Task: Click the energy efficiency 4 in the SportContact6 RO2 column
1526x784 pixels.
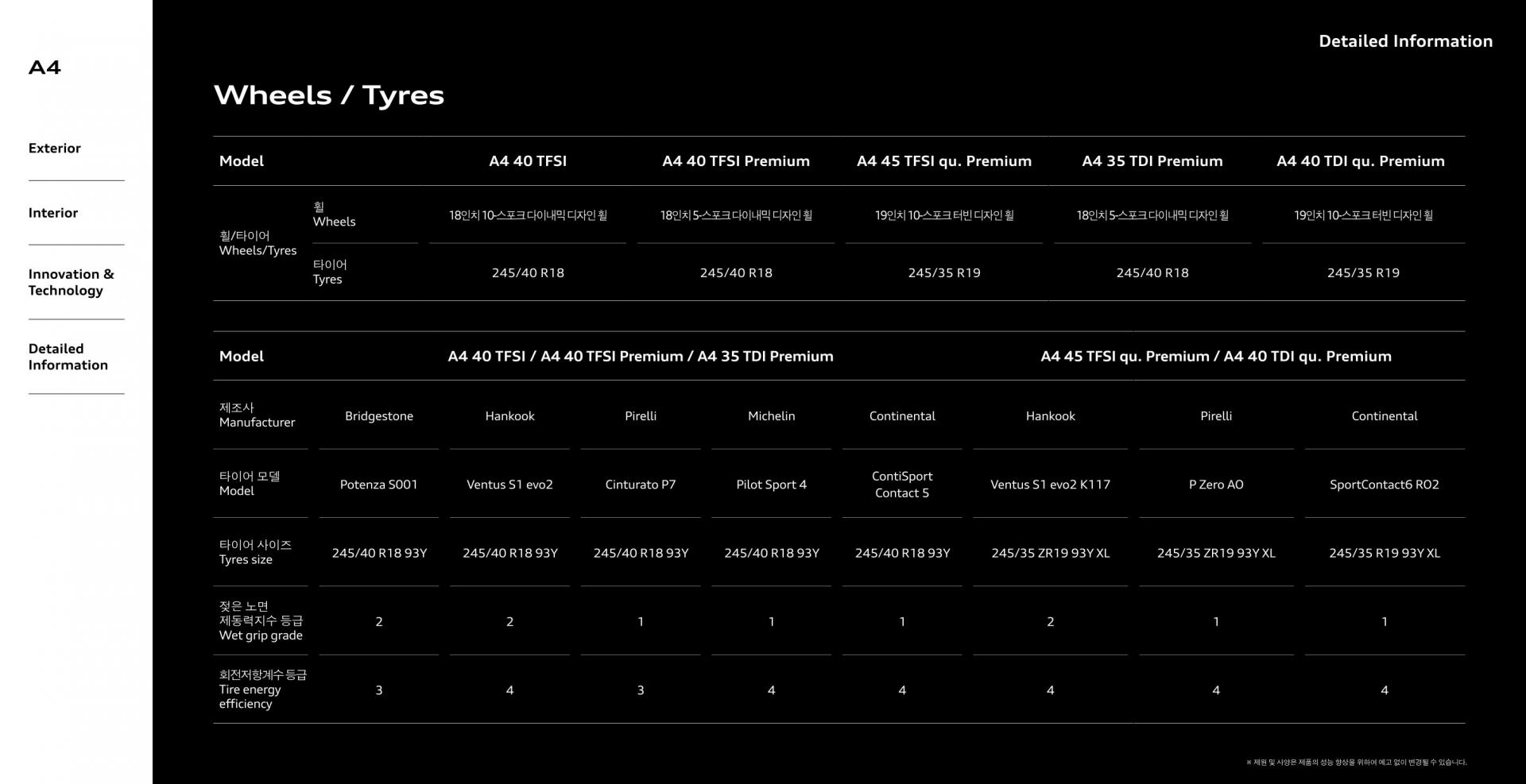Action: [1385, 690]
